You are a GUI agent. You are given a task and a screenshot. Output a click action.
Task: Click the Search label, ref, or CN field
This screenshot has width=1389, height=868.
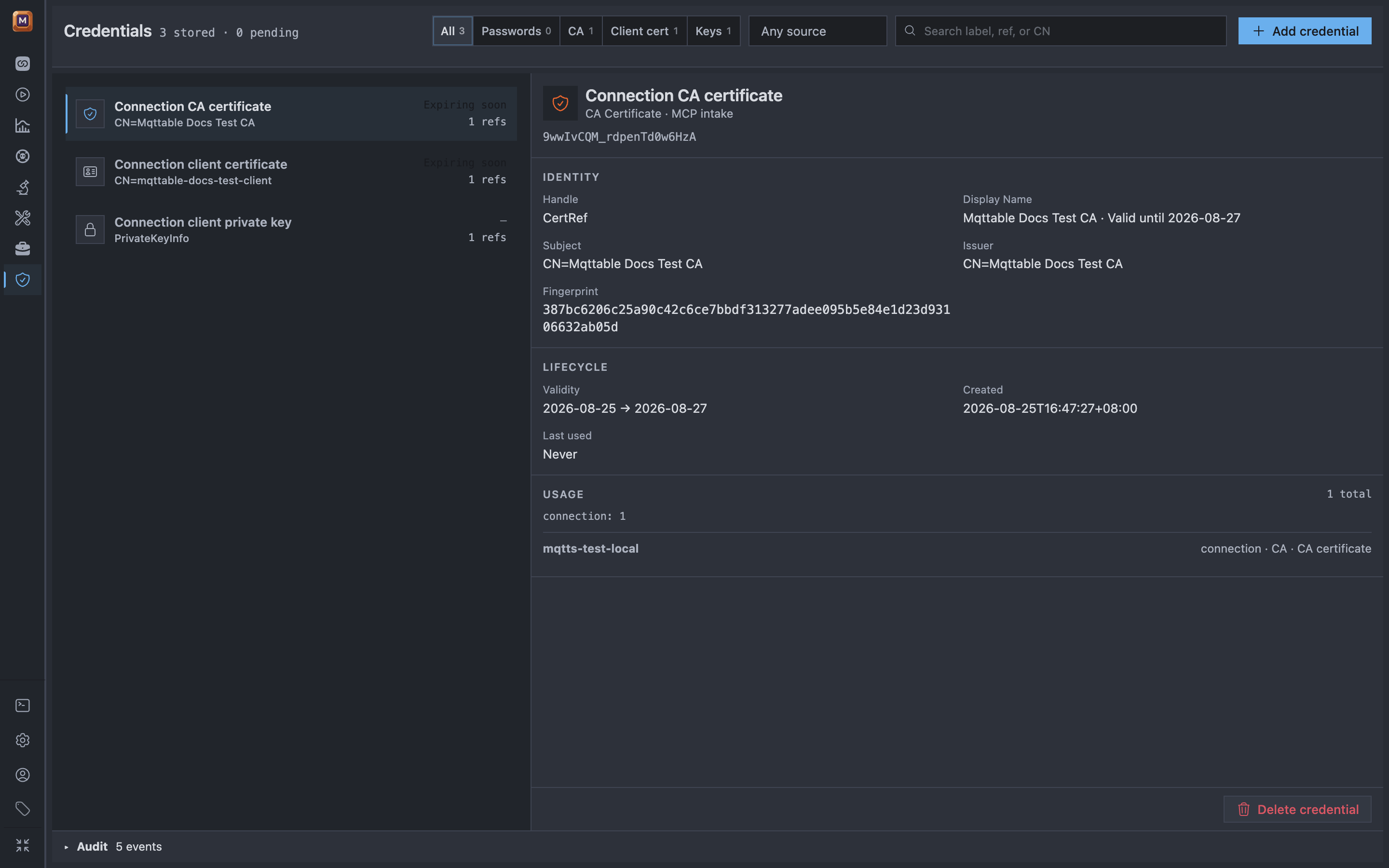(x=1061, y=31)
